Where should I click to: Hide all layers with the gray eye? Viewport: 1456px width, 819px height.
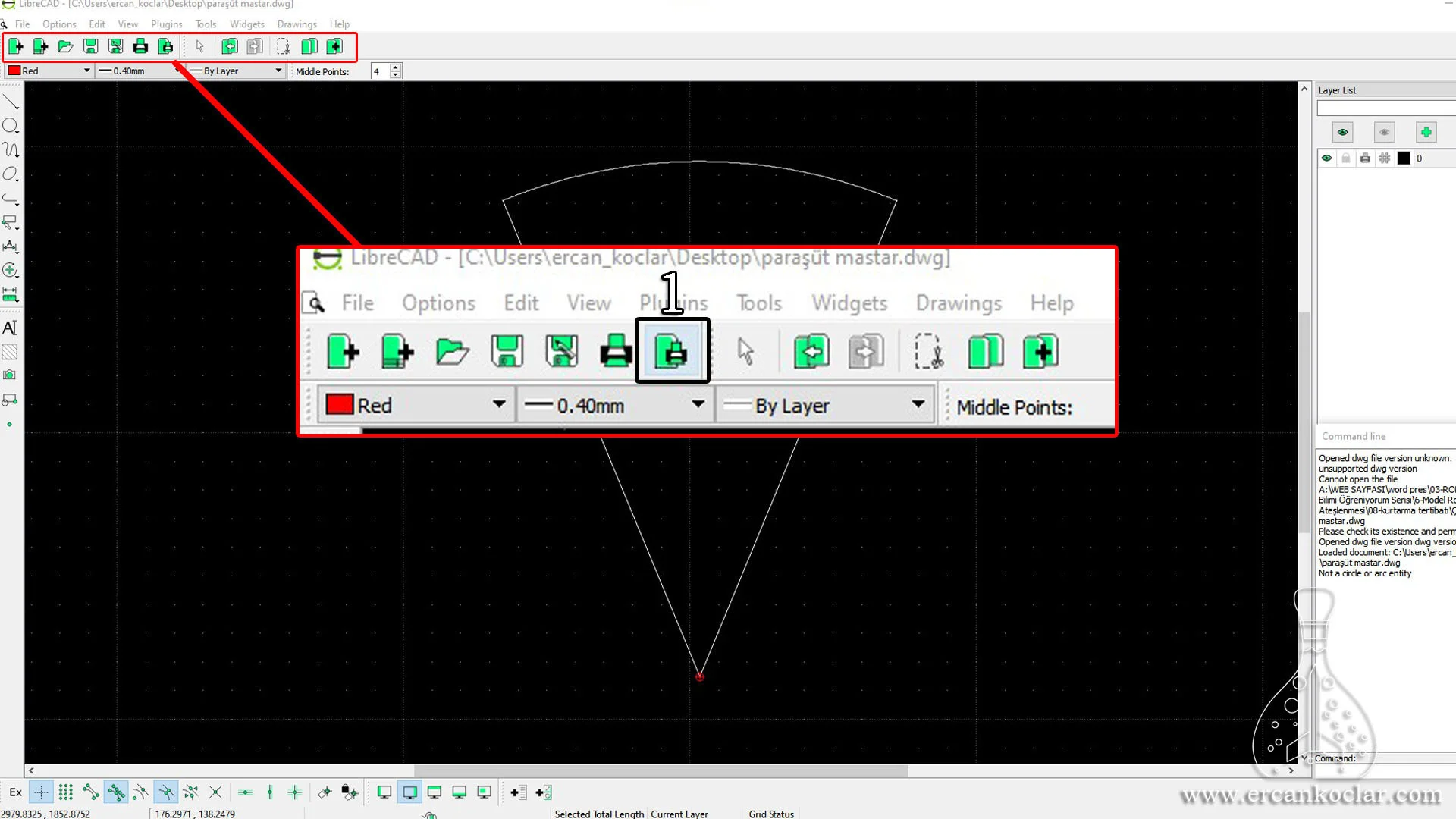click(x=1384, y=133)
